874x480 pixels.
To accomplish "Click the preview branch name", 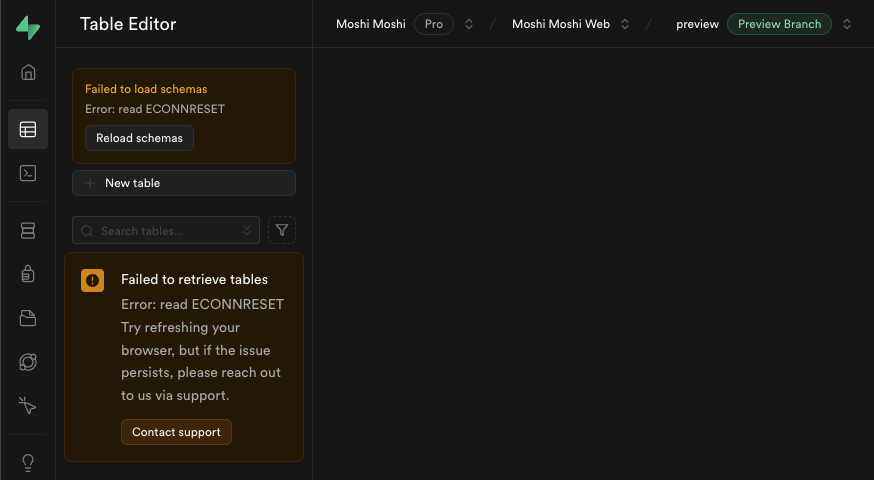I will 697,25.
